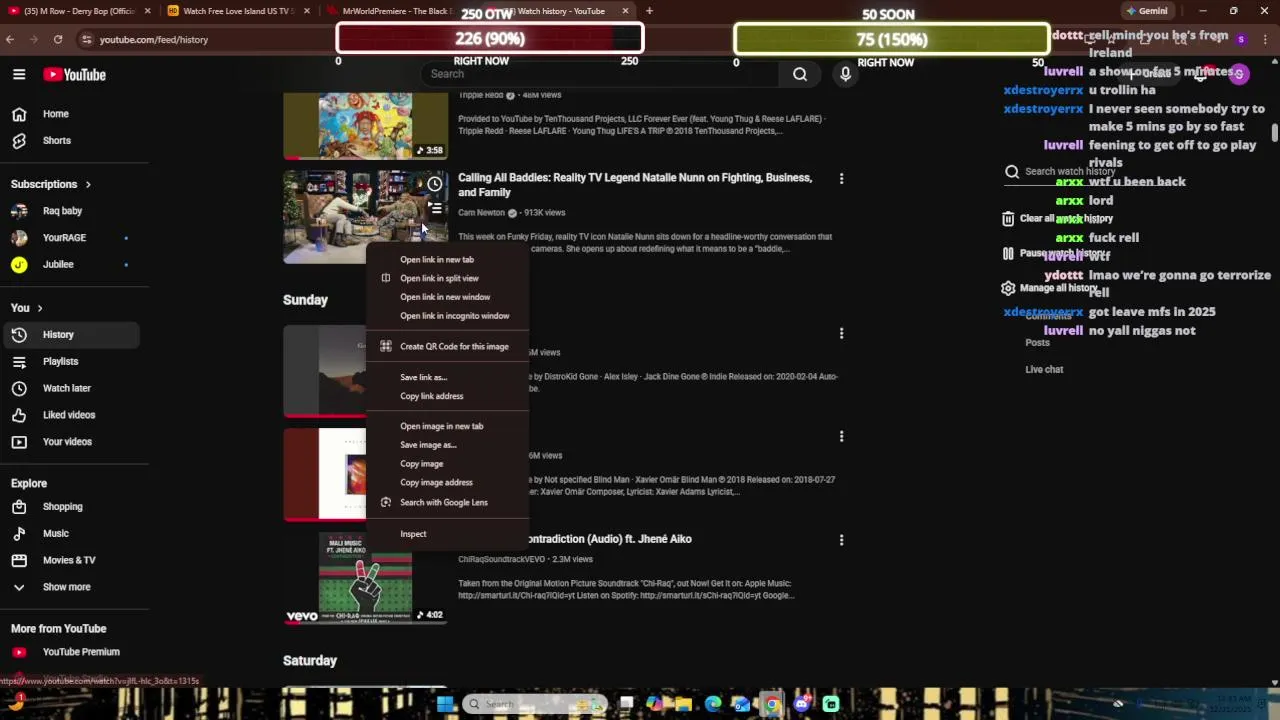Open more options for the Blind Man video

841,436
